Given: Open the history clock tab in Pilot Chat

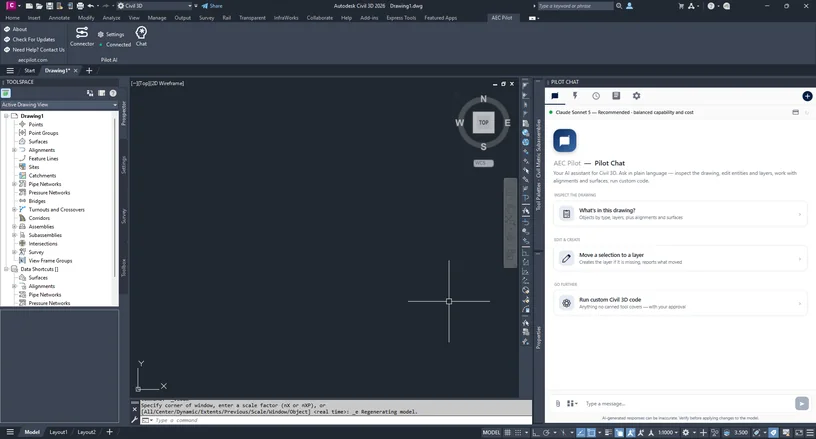Looking at the screenshot, I should pos(596,96).
